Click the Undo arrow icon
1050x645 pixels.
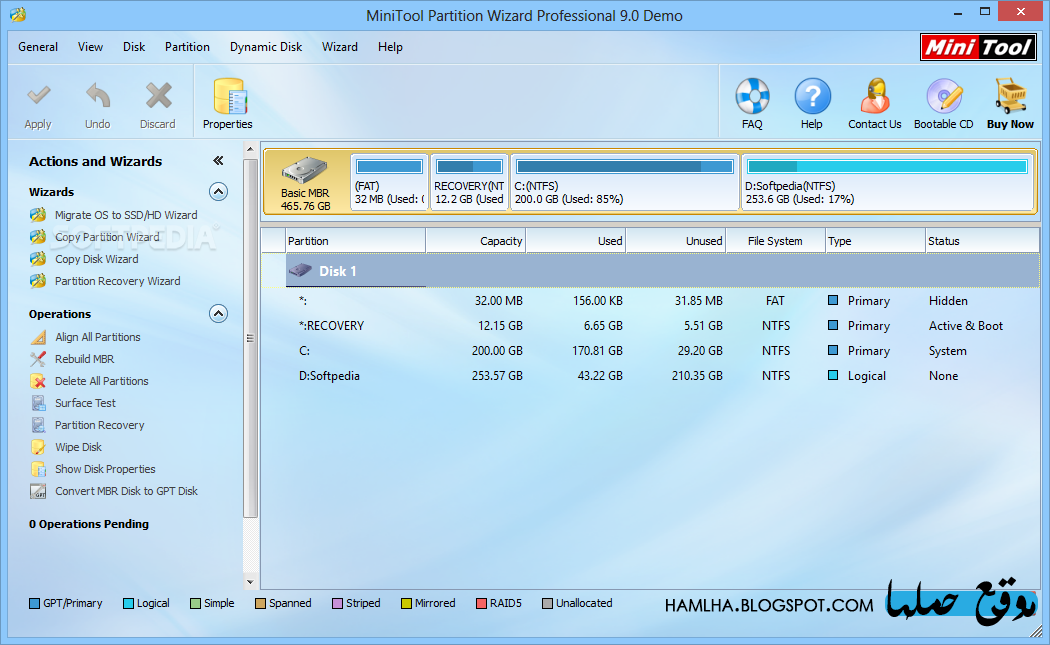pyautogui.click(x=98, y=96)
